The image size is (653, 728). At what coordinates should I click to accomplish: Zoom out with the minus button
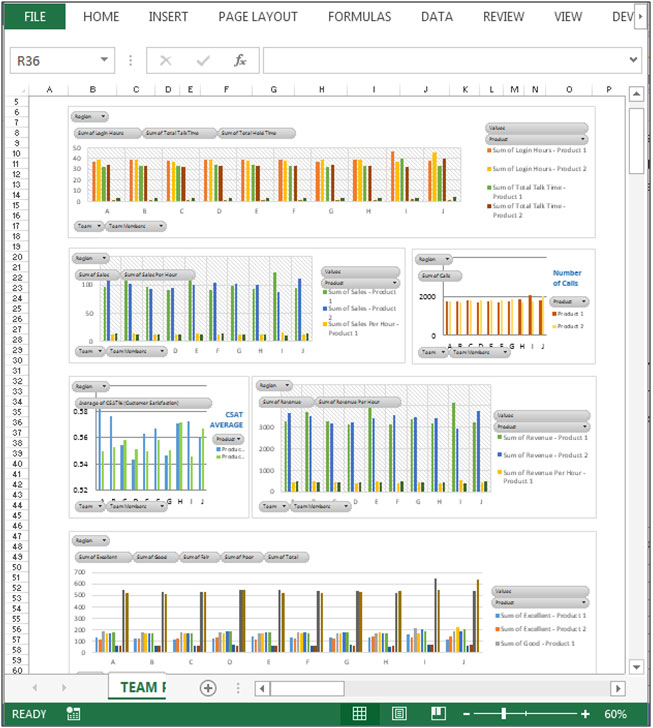tap(467, 714)
